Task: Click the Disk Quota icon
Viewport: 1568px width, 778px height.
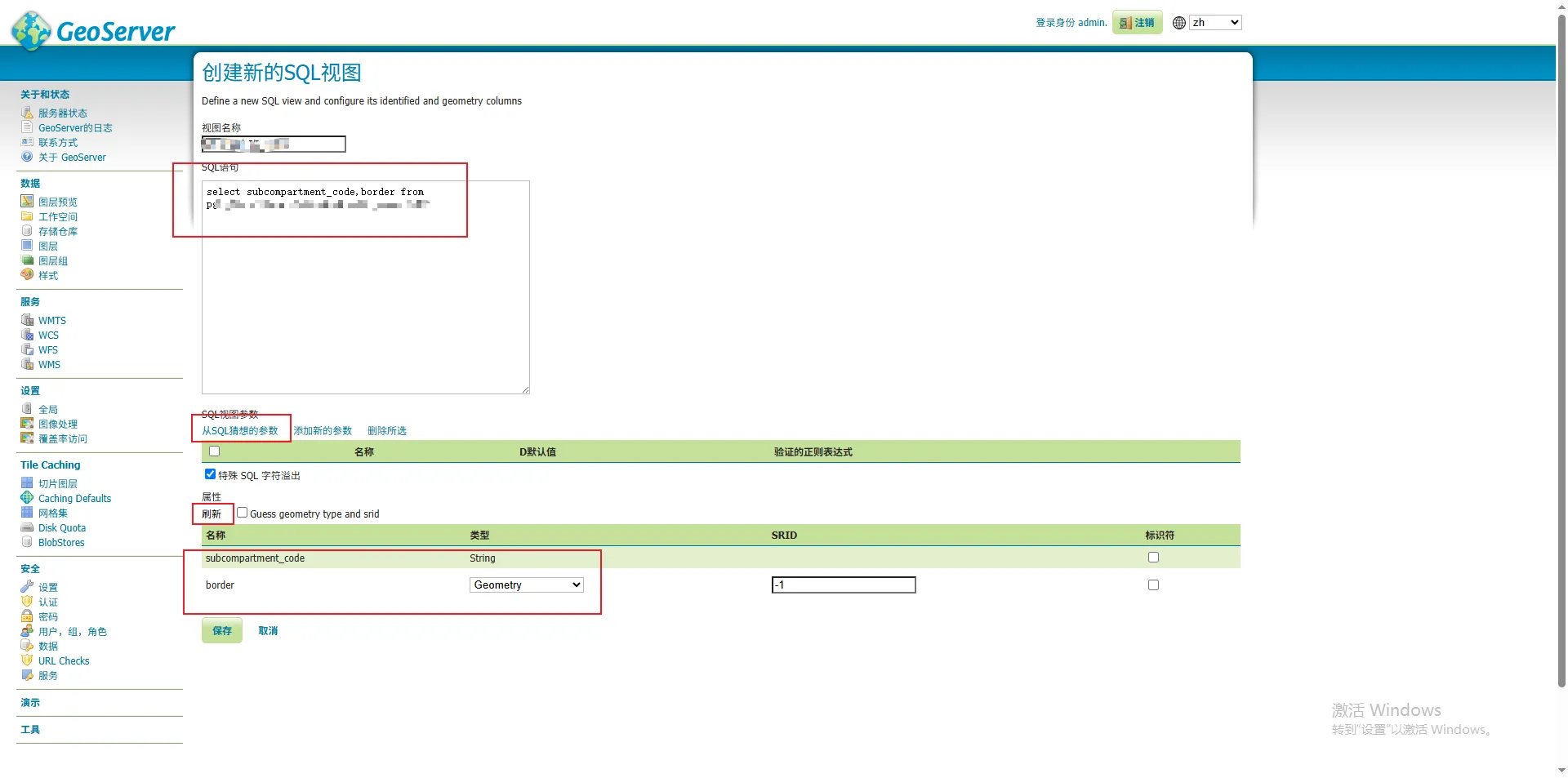Action: (x=27, y=527)
